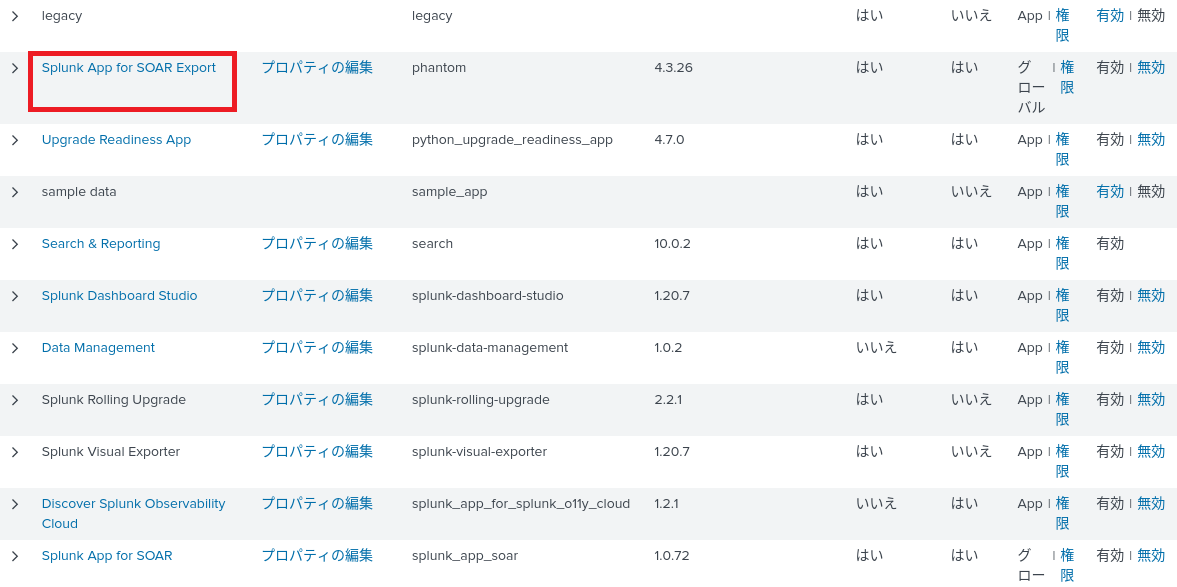1177x587 pixels.
Task: Disable the Upgrade Readiness App via 無効
Action: 1151,140
